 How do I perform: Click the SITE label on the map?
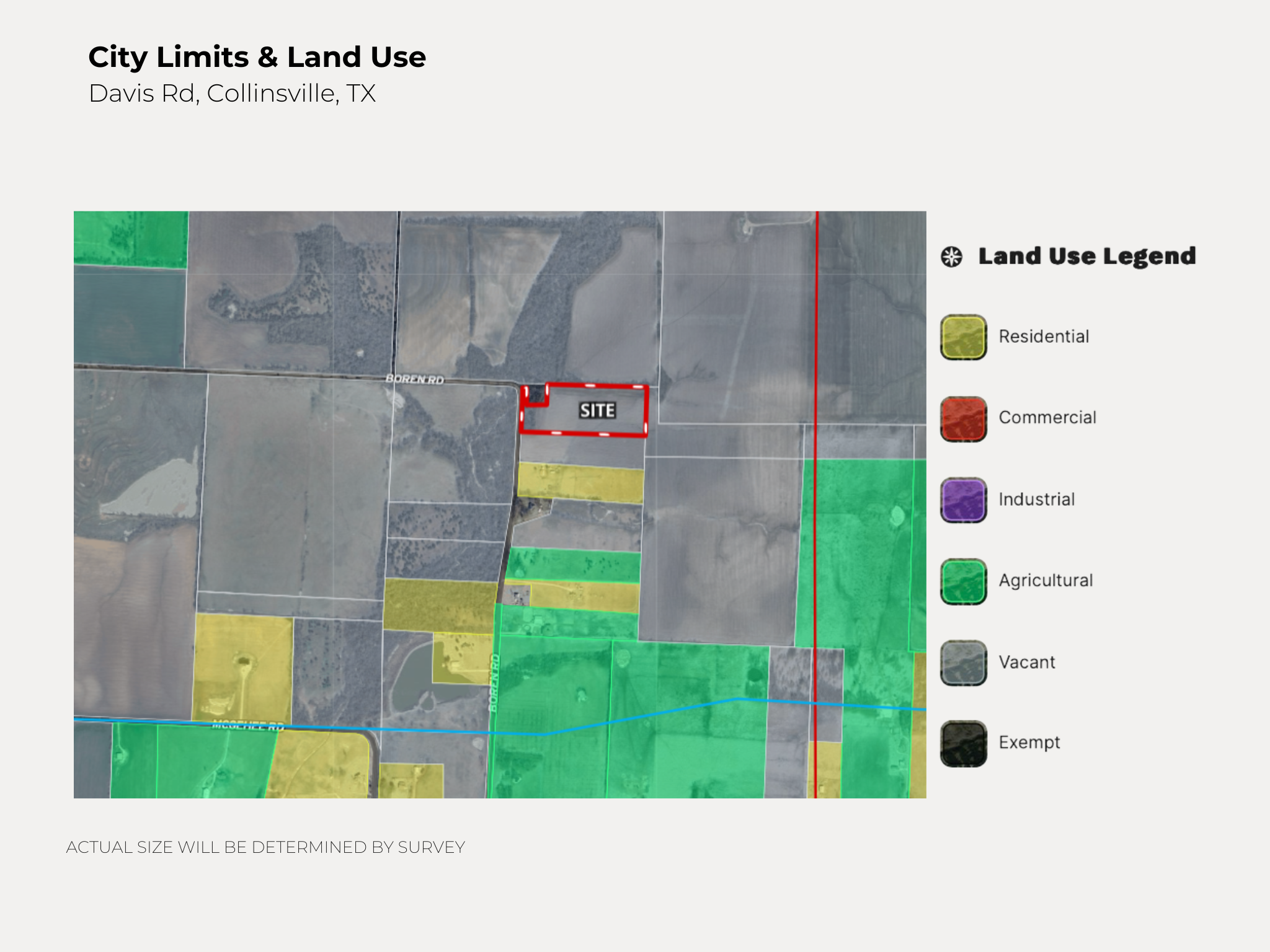(x=597, y=410)
